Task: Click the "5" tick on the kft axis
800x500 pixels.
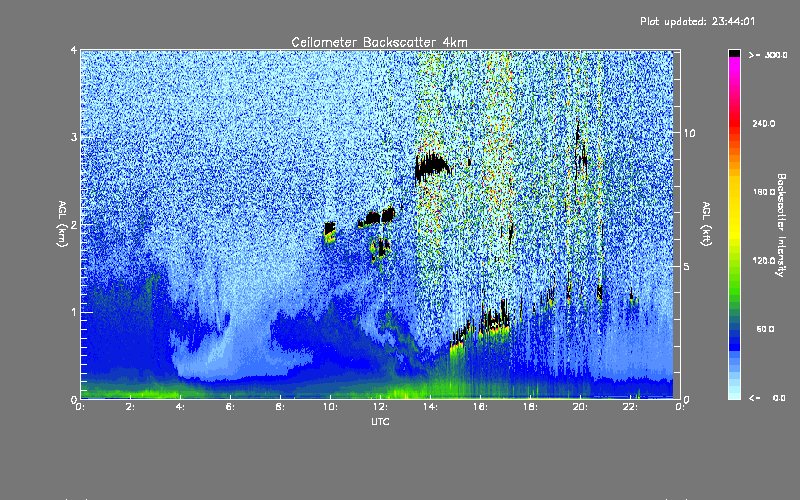Action: [x=687, y=266]
